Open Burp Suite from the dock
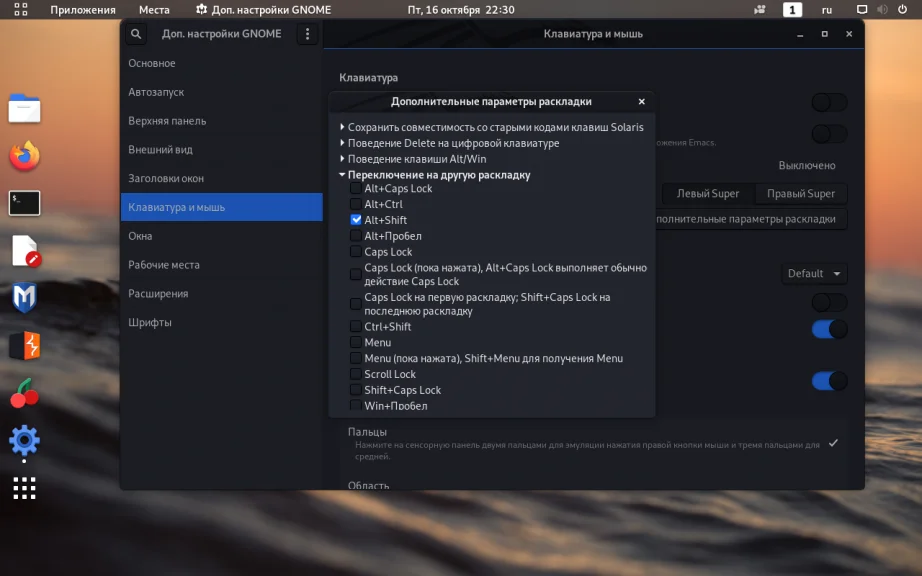The height and width of the screenshot is (576, 922). (24, 346)
